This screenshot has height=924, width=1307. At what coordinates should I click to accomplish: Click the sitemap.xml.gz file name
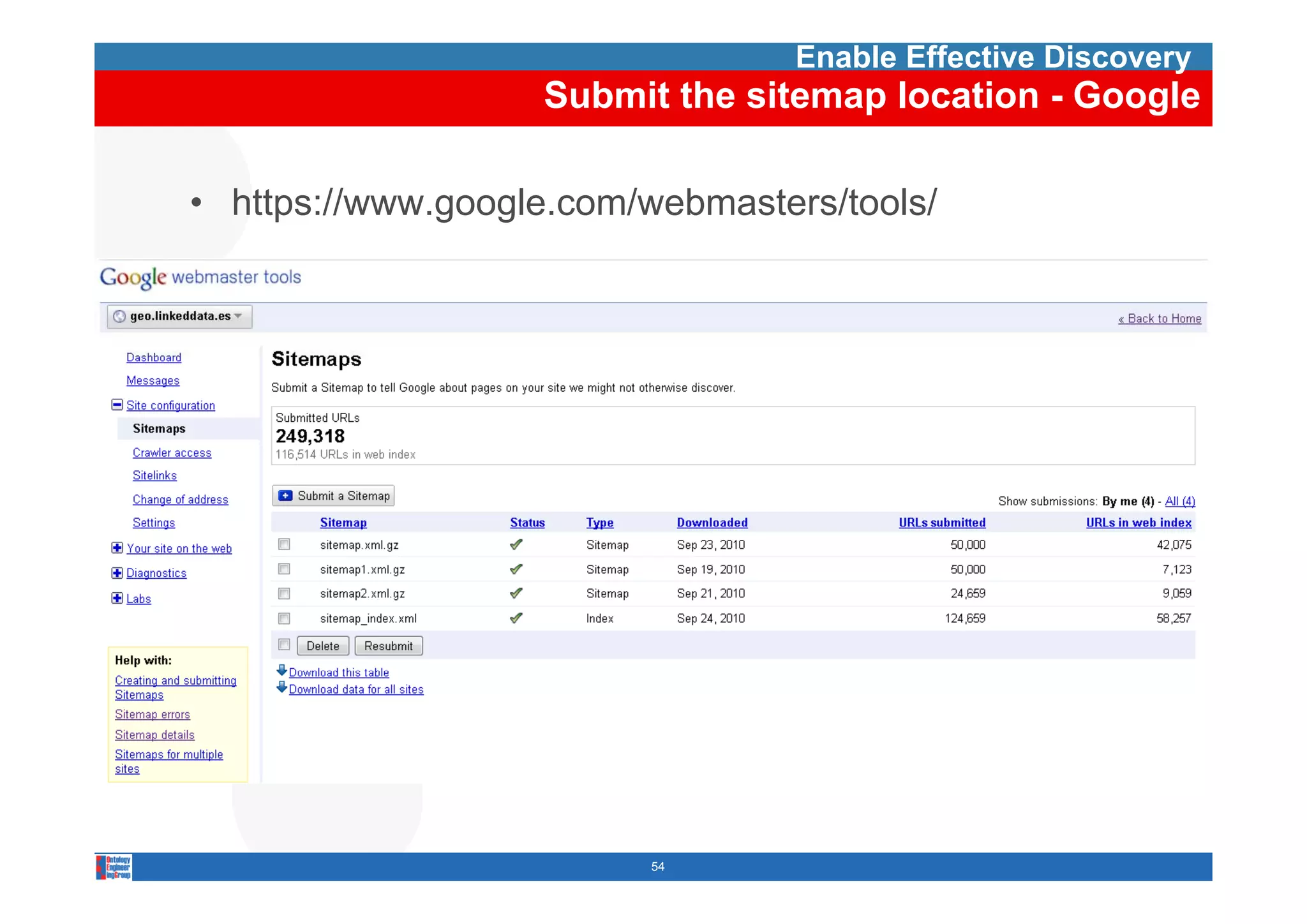click(359, 545)
